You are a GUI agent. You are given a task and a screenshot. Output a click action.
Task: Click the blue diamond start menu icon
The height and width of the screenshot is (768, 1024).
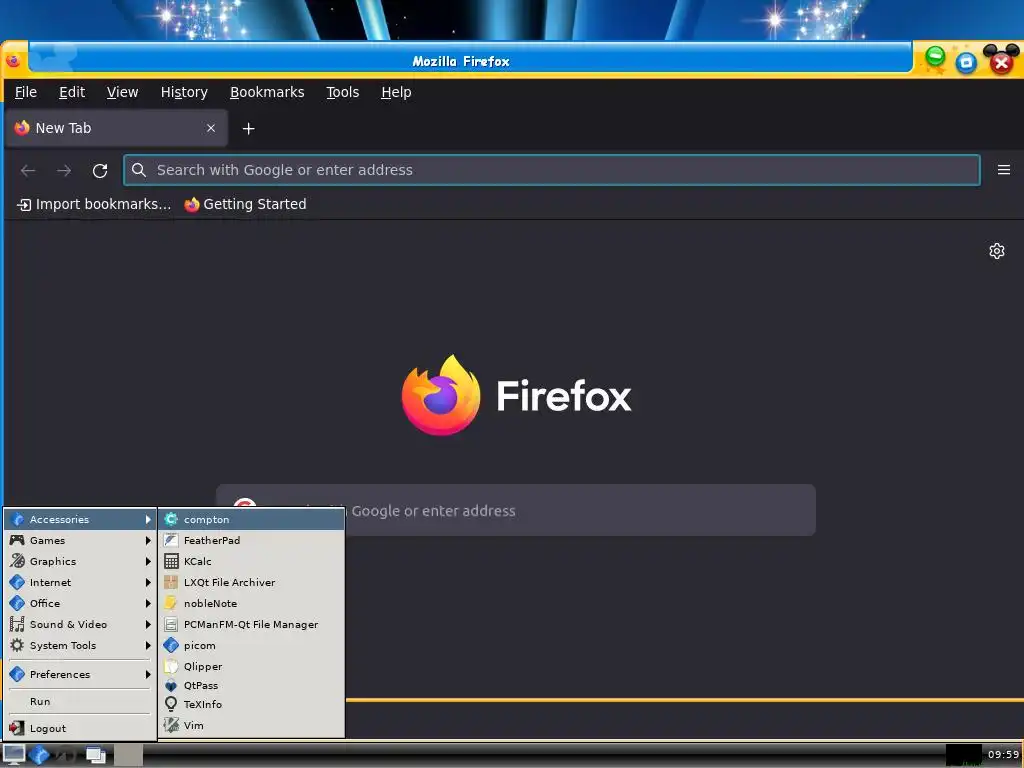pos(39,755)
